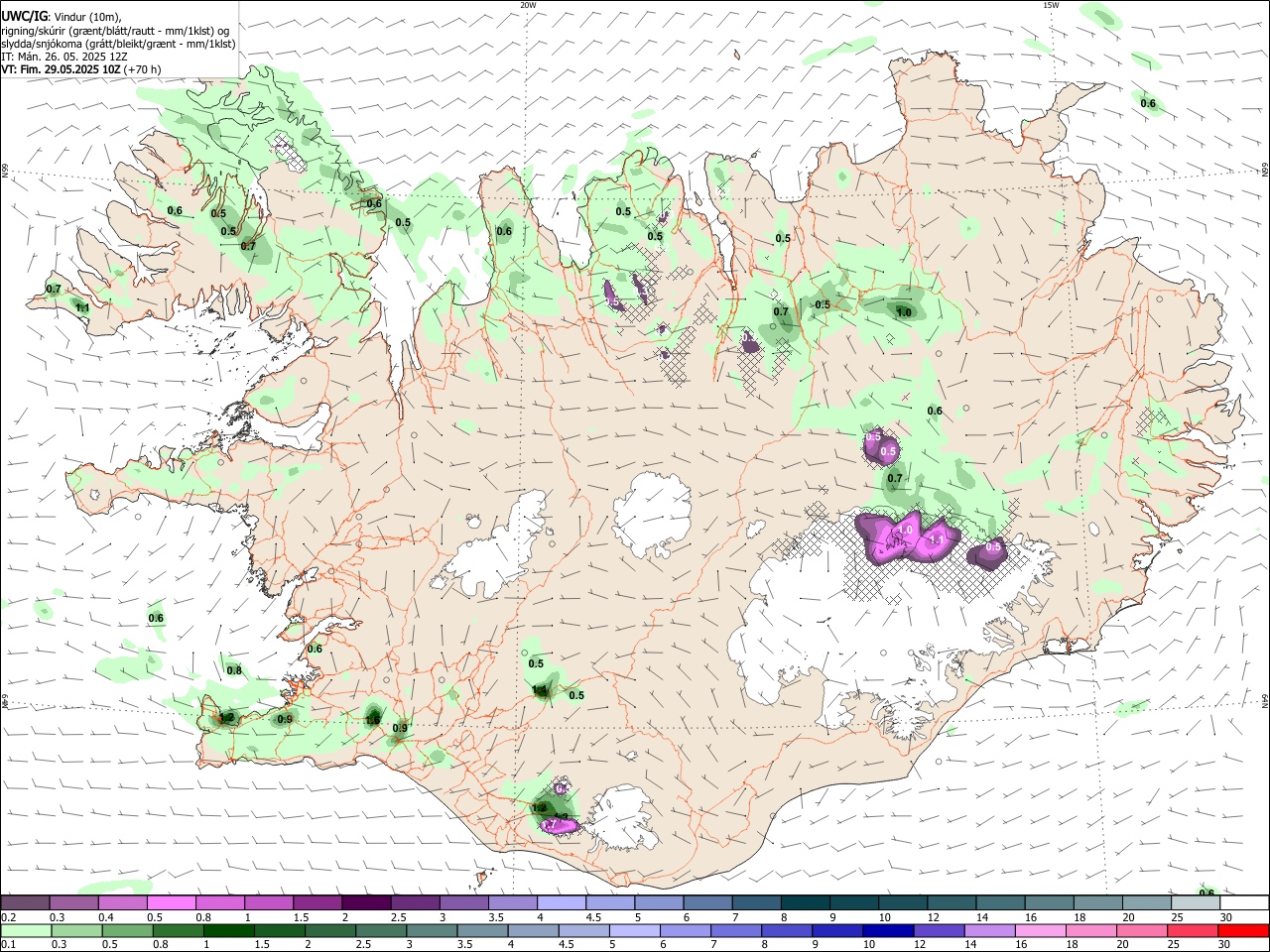Image resolution: width=1270 pixels, height=952 pixels.
Task: Click the '30' label on the rain scale row
Action: pos(1226,945)
